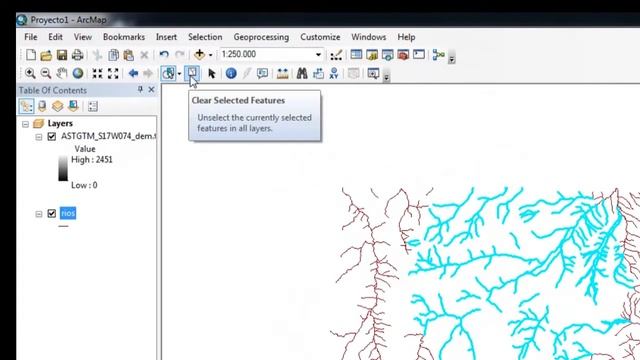Switch to List By Drawing Order
This screenshot has width=640, height=360.
pos(27,106)
